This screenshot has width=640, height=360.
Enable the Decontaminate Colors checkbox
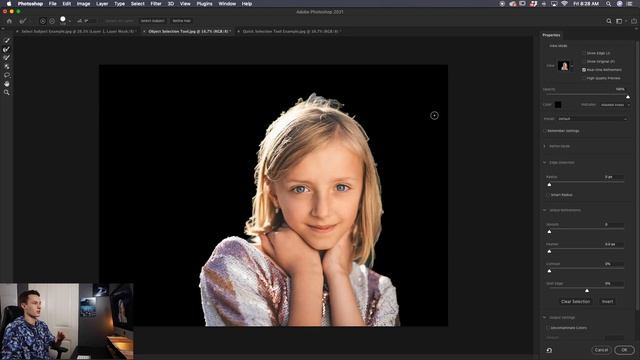click(x=548, y=328)
